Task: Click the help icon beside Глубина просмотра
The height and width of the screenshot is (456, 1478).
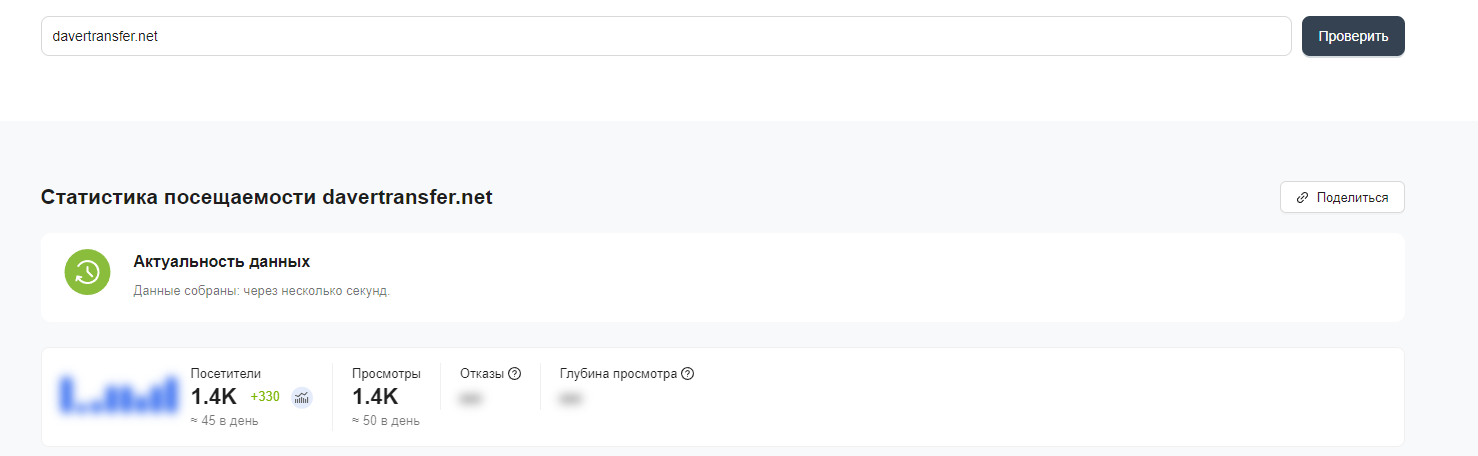Action: pos(687,374)
